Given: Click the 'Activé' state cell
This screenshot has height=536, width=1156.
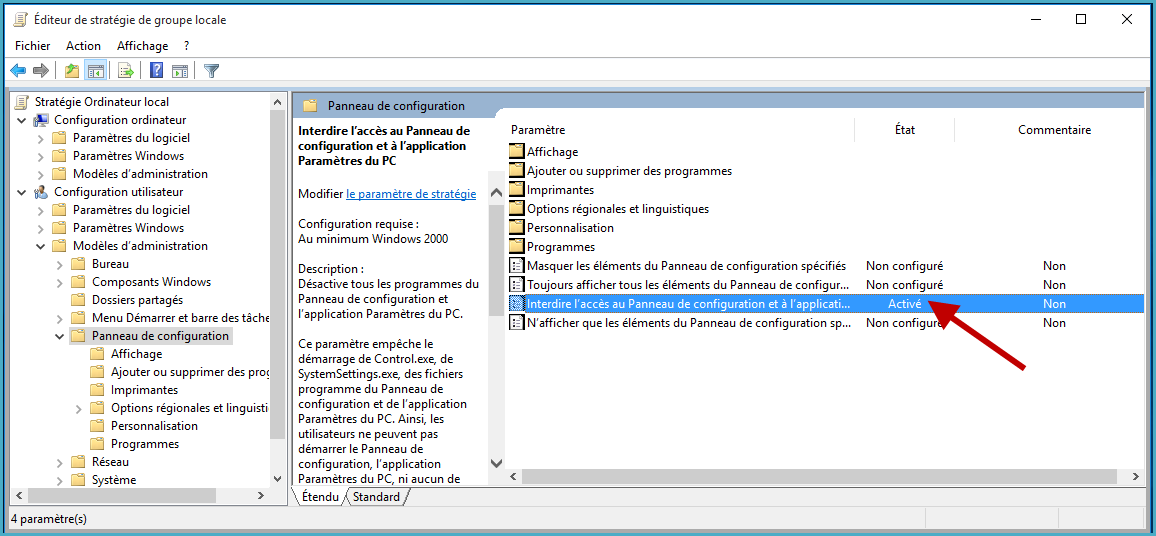Looking at the screenshot, I should click(x=905, y=304).
